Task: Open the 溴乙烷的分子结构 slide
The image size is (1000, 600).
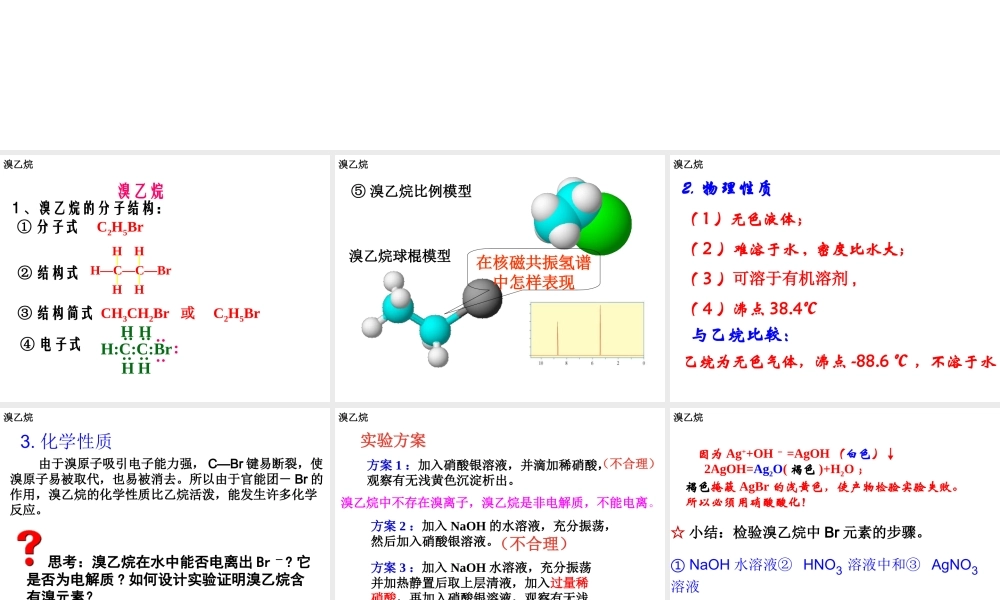Action: pyautogui.click(x=165, y=278)
